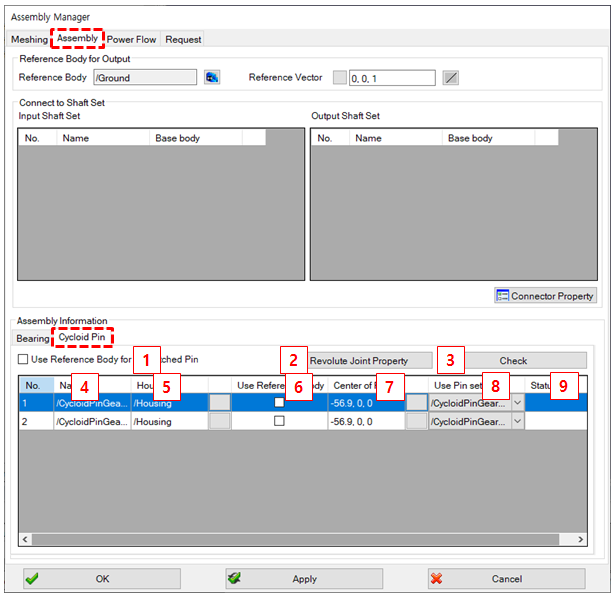Click the horizontal scrollbar right arrow
This screenshot has height=594, width=612.
click(x=580, y=539)
